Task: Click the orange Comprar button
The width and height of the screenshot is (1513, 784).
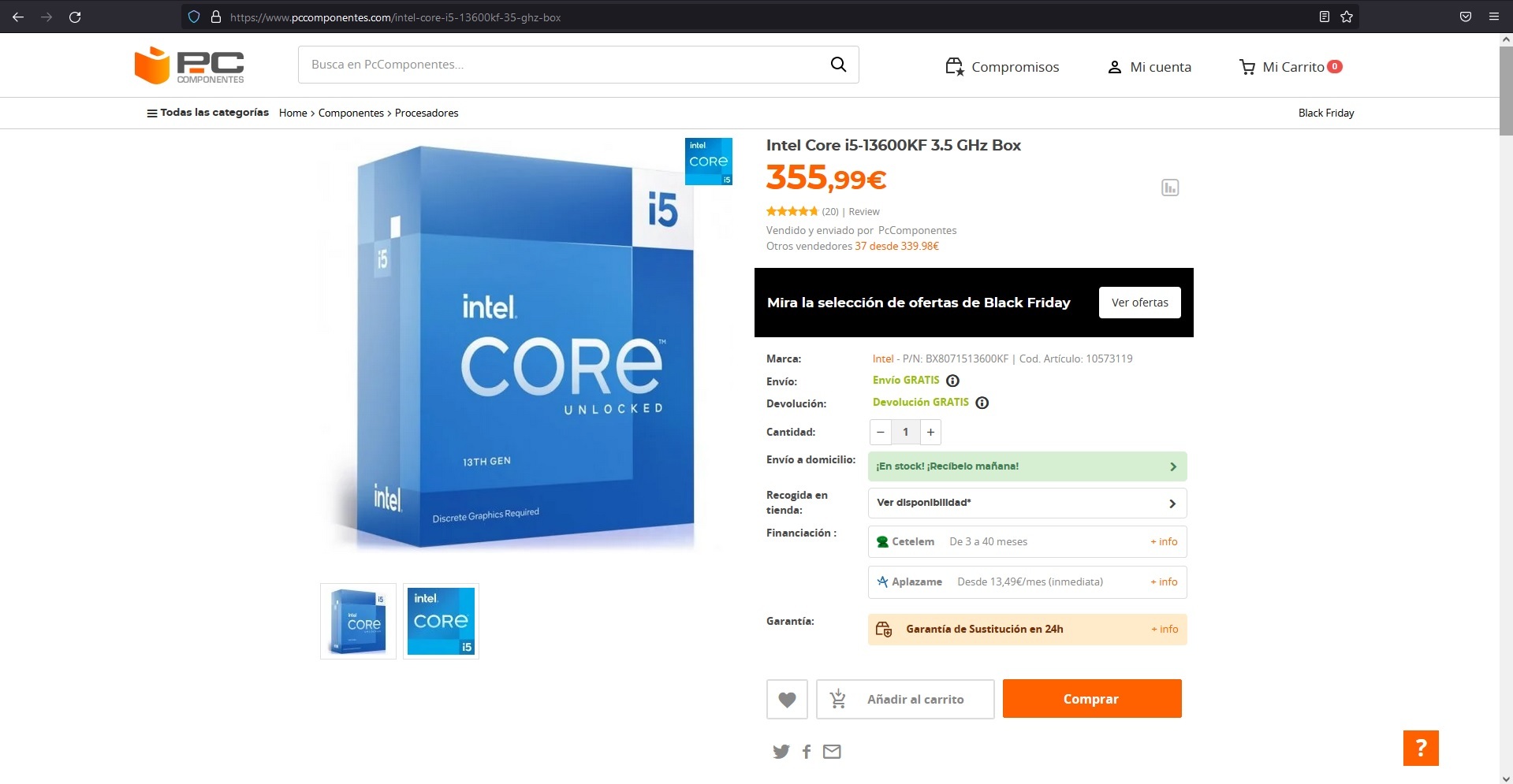Action: [1092, 699]
